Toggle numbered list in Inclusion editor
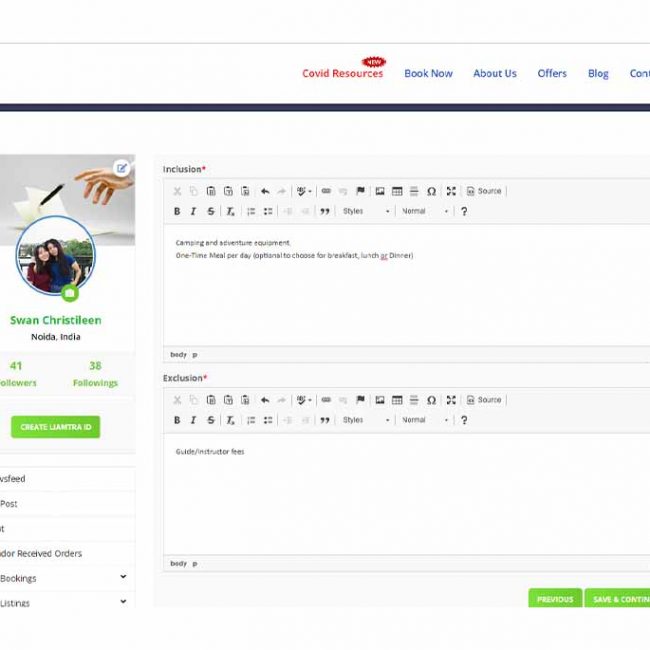Viewport: 650px width, 650px height. coord(251,211)
